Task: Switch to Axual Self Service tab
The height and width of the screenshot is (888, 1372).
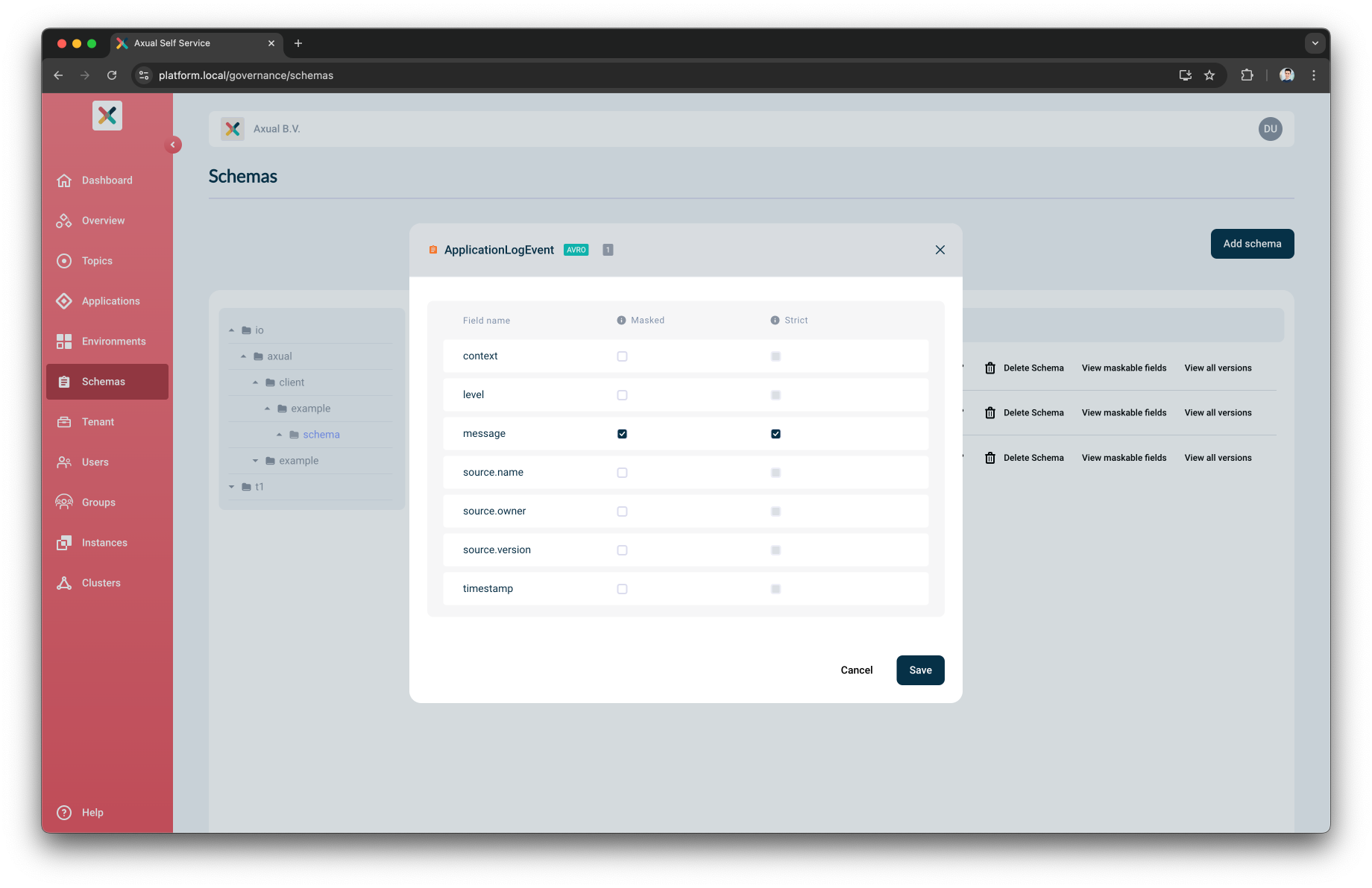Action: [197, 43]
